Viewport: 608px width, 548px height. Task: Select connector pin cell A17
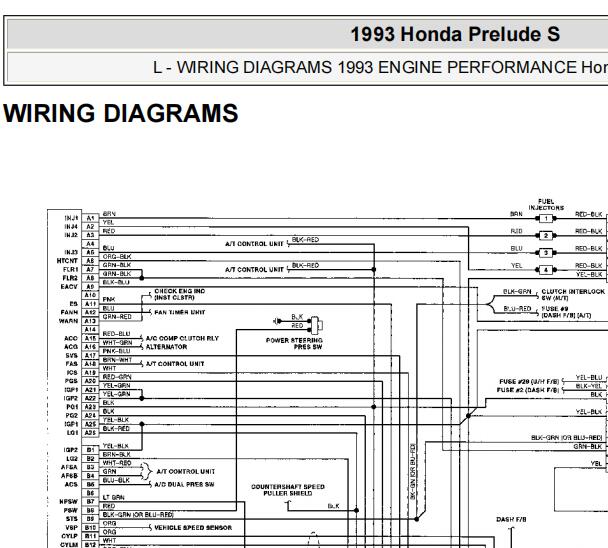[90, 355]
